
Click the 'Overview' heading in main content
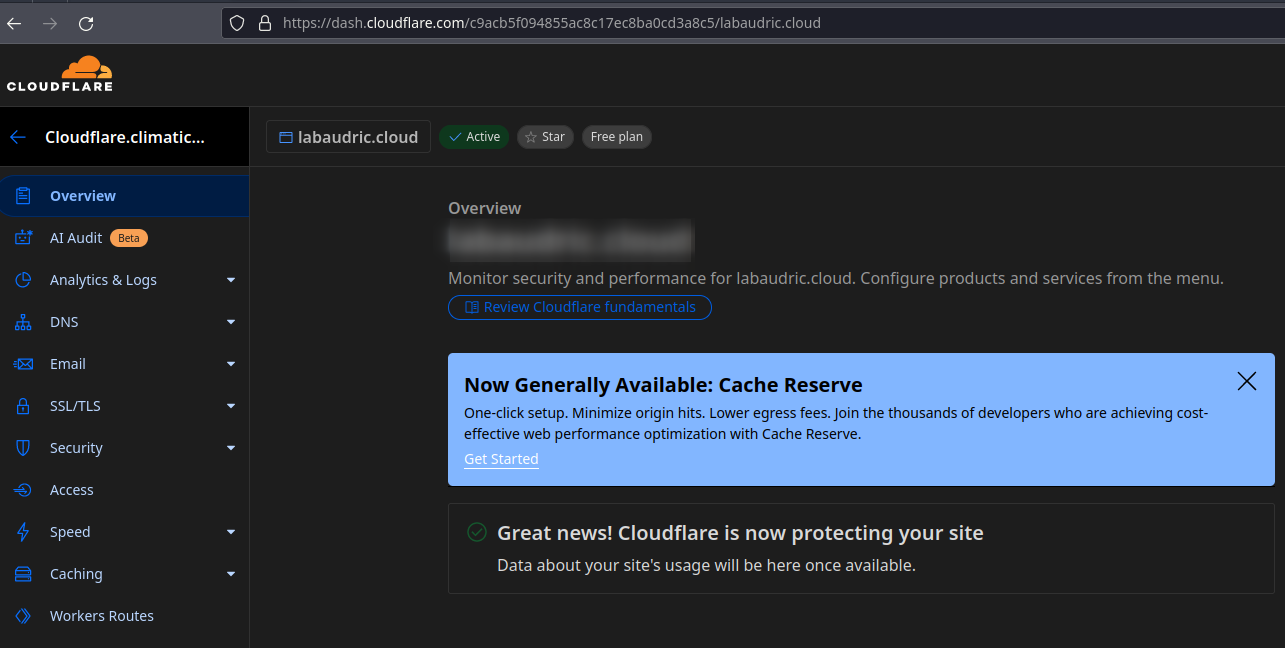click(x=484, y=208)
